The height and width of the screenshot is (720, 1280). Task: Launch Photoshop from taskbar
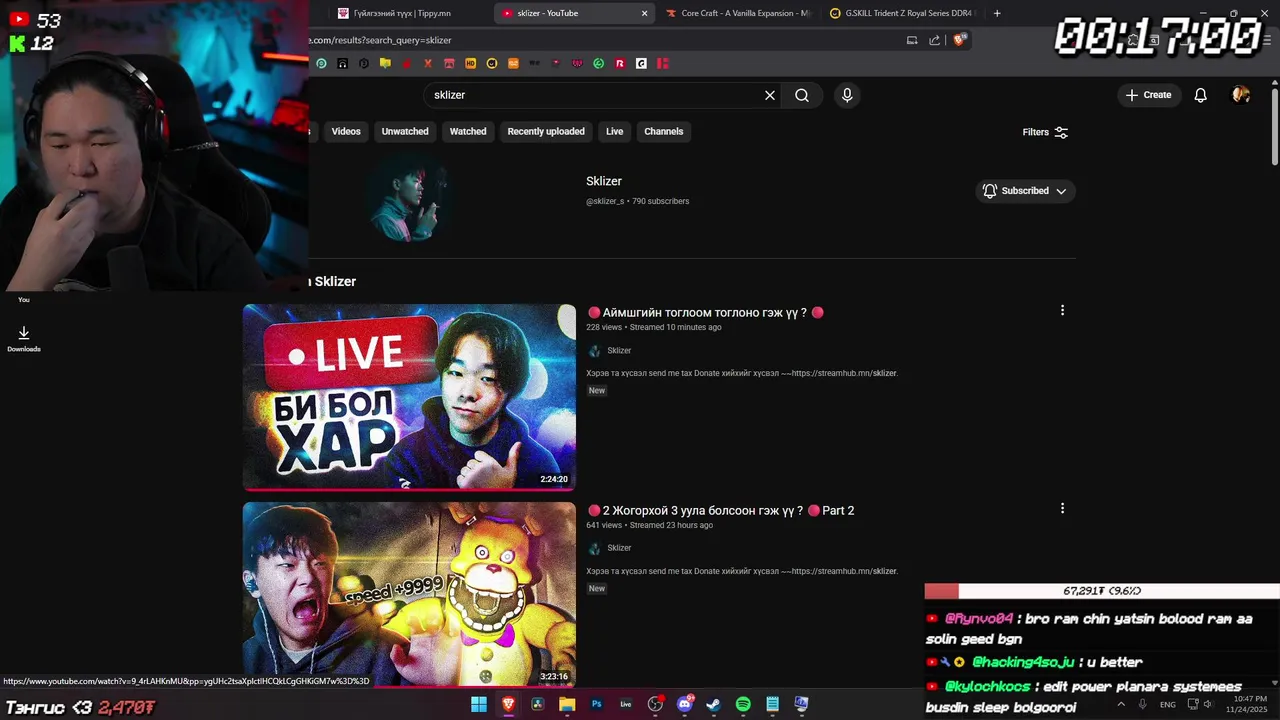pos(597,704)
